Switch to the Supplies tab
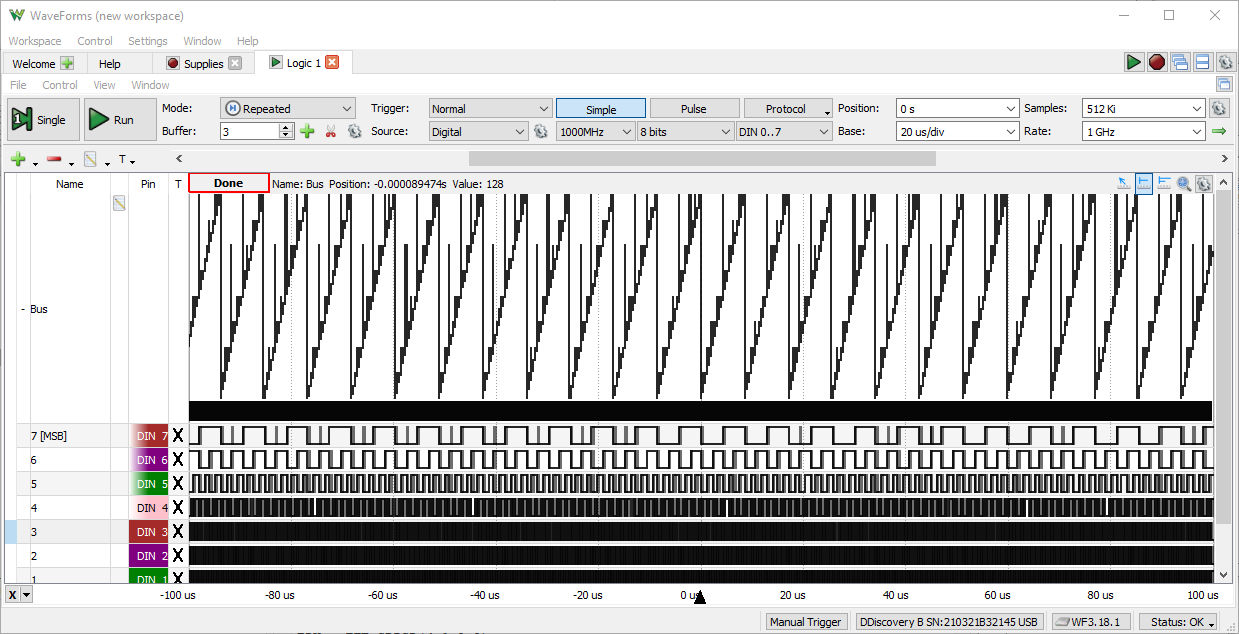 [x=203, y=63]
